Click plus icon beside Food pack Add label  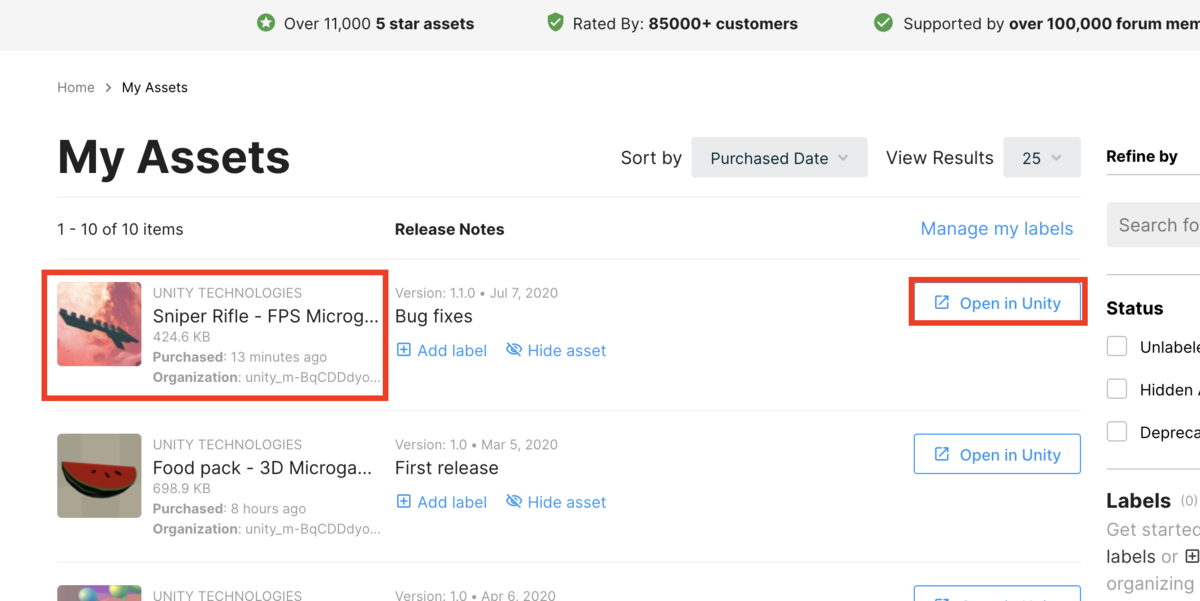click(404, 502)
